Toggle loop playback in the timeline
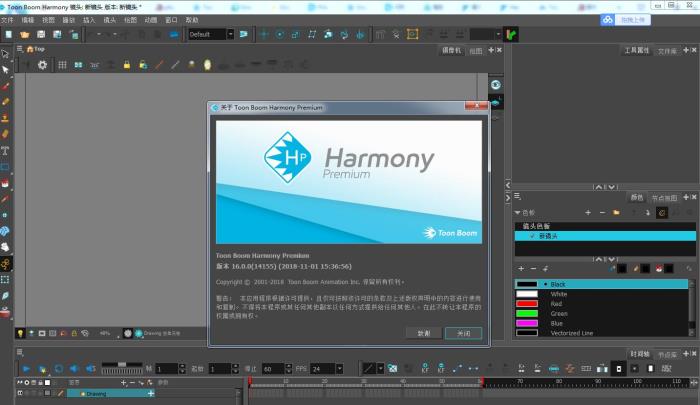Viewport: 700px width, 405px height. [58, 368]
